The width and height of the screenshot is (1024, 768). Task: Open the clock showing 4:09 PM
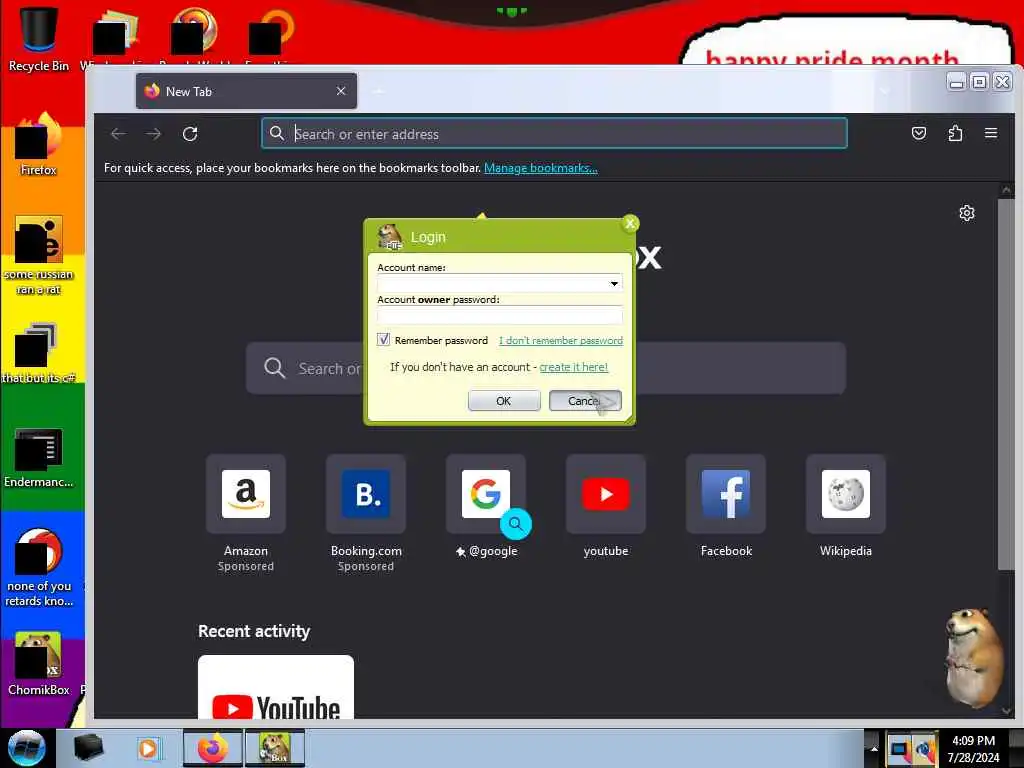click(x=973, y=748)
